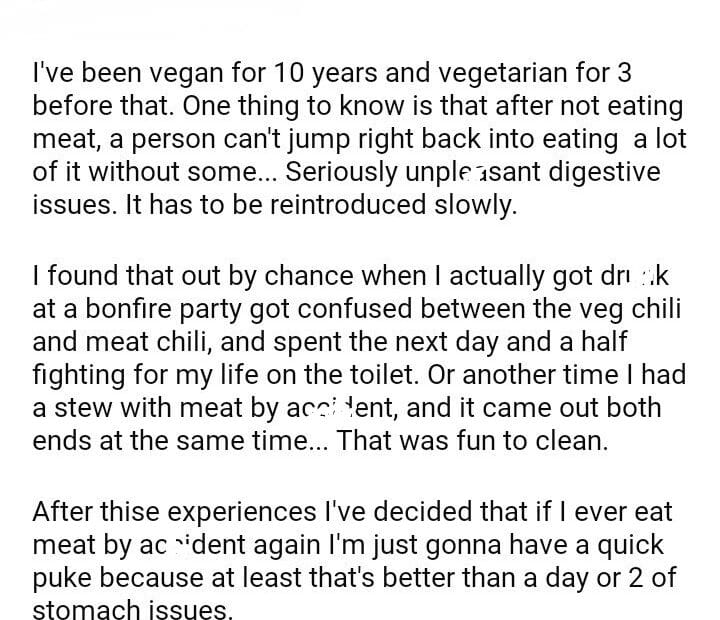Click the word "puke"
Image resolution: width=720 pixels, height=620 pixels.
(68, 578)
